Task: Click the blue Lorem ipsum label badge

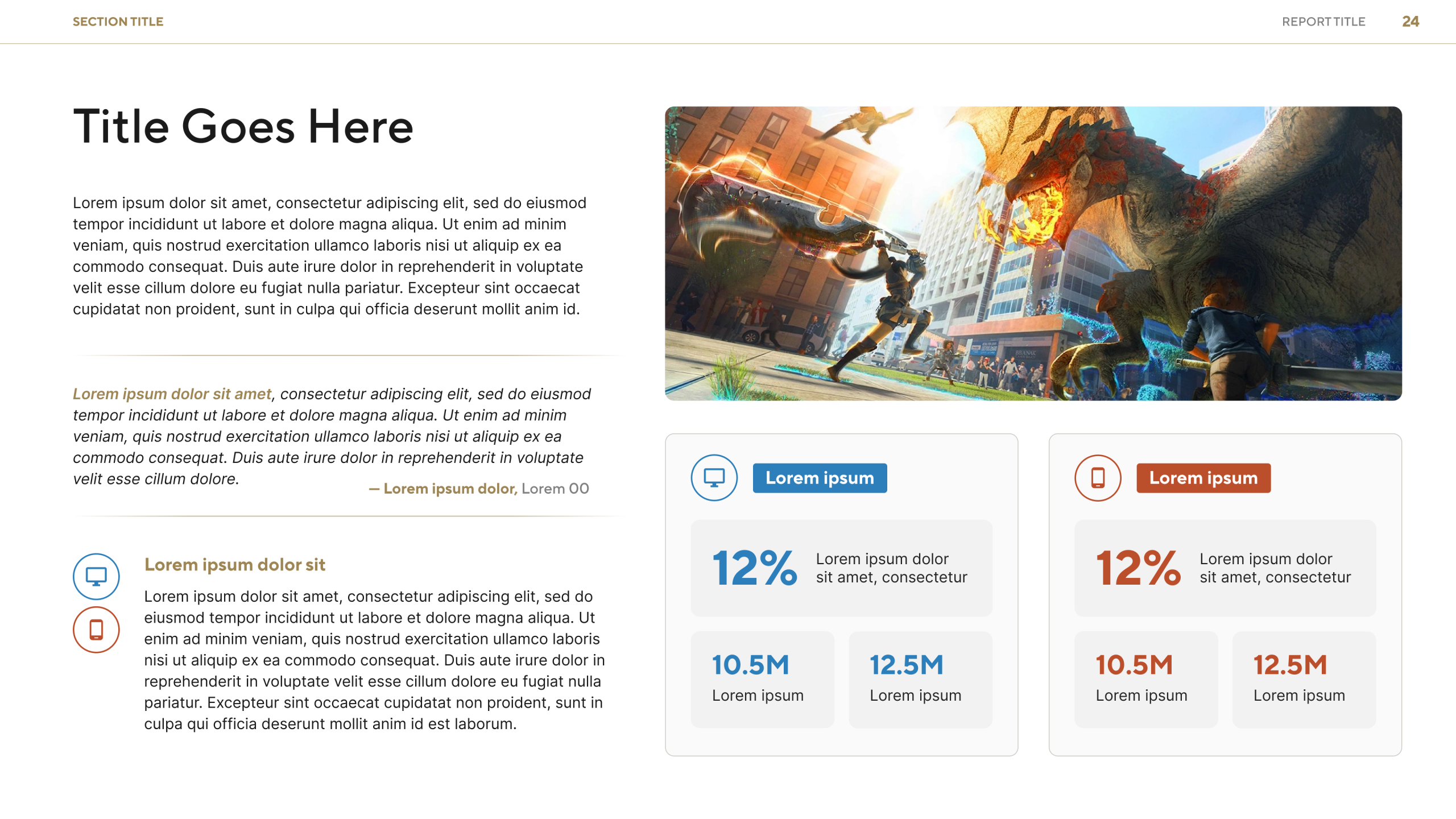Action: coord(819,478)
